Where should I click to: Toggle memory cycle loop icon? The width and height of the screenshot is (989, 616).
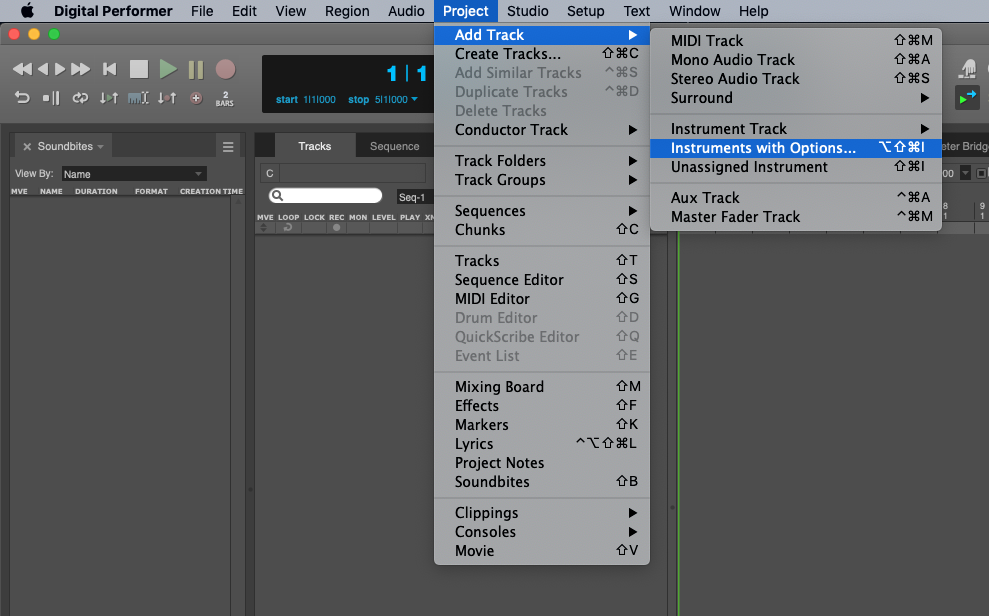[x=80, y=98]
